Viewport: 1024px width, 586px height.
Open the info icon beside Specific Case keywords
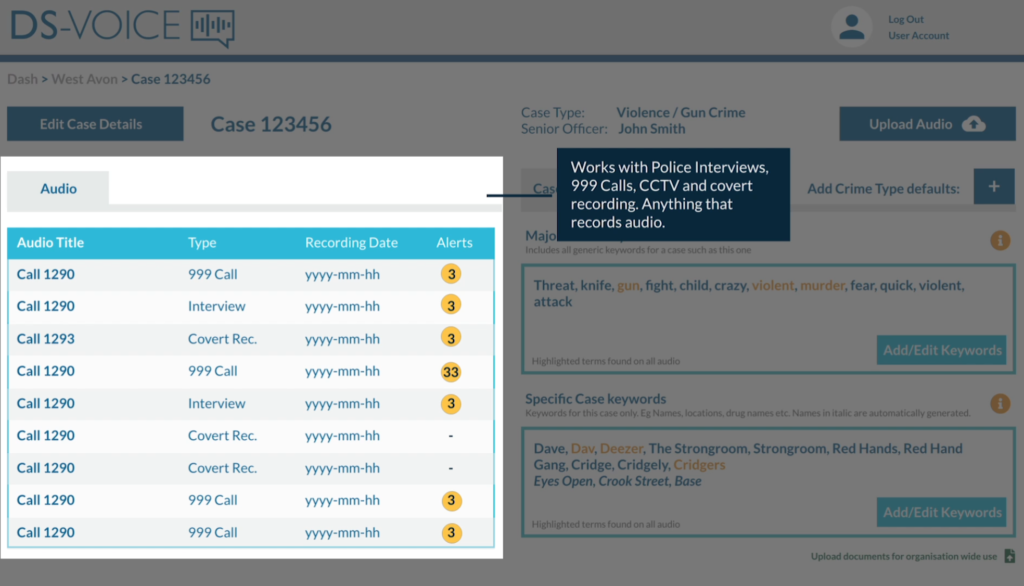click(1000, 403)
